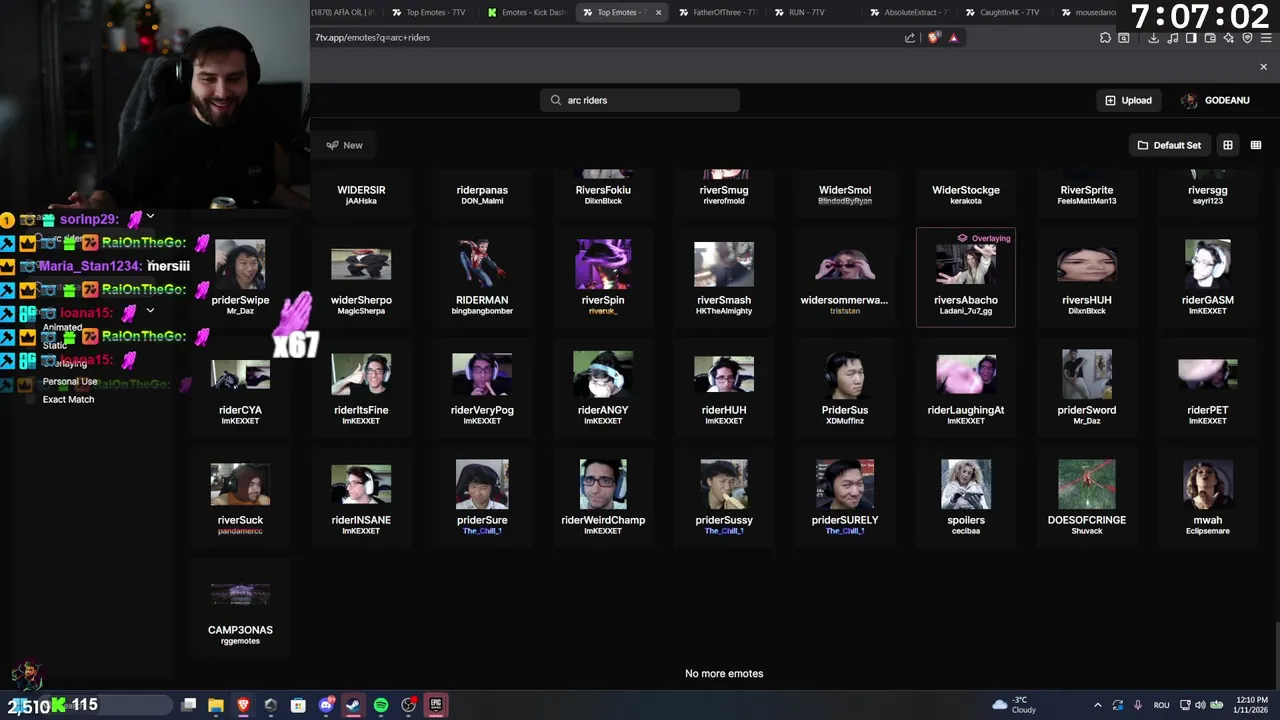Viewport: 1280px width, 720px height.
Task: Click the weather widget showing Cloudy
Action: pyautogui.click(x=1016, y=705)
